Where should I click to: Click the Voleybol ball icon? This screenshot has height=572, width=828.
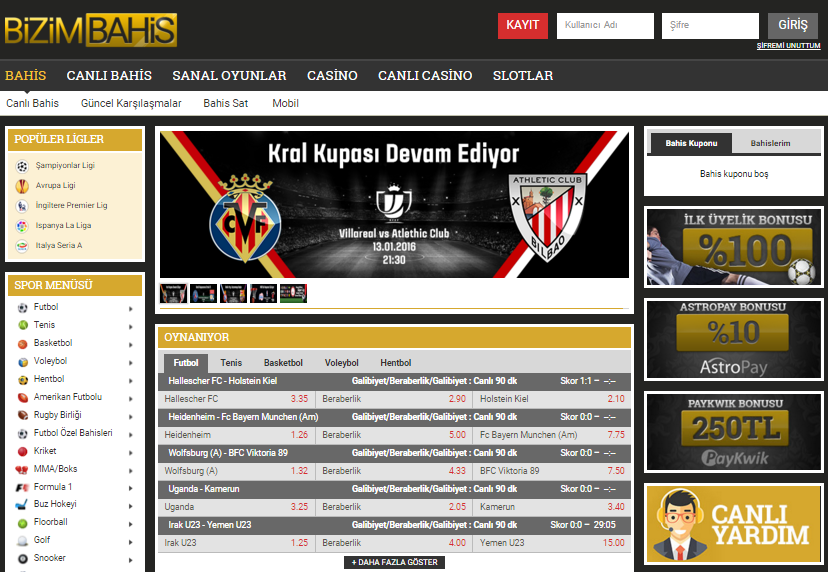[23, 362]
